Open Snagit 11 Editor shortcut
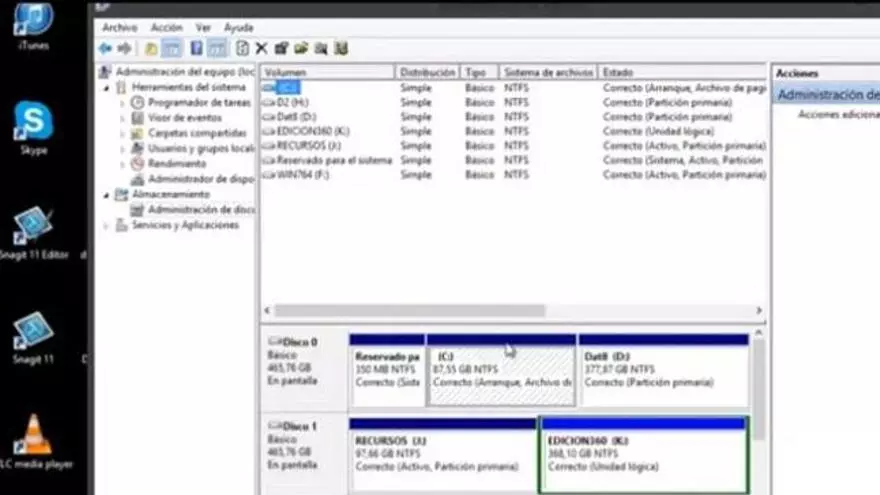Screen dimensions: 880x495 33,228
